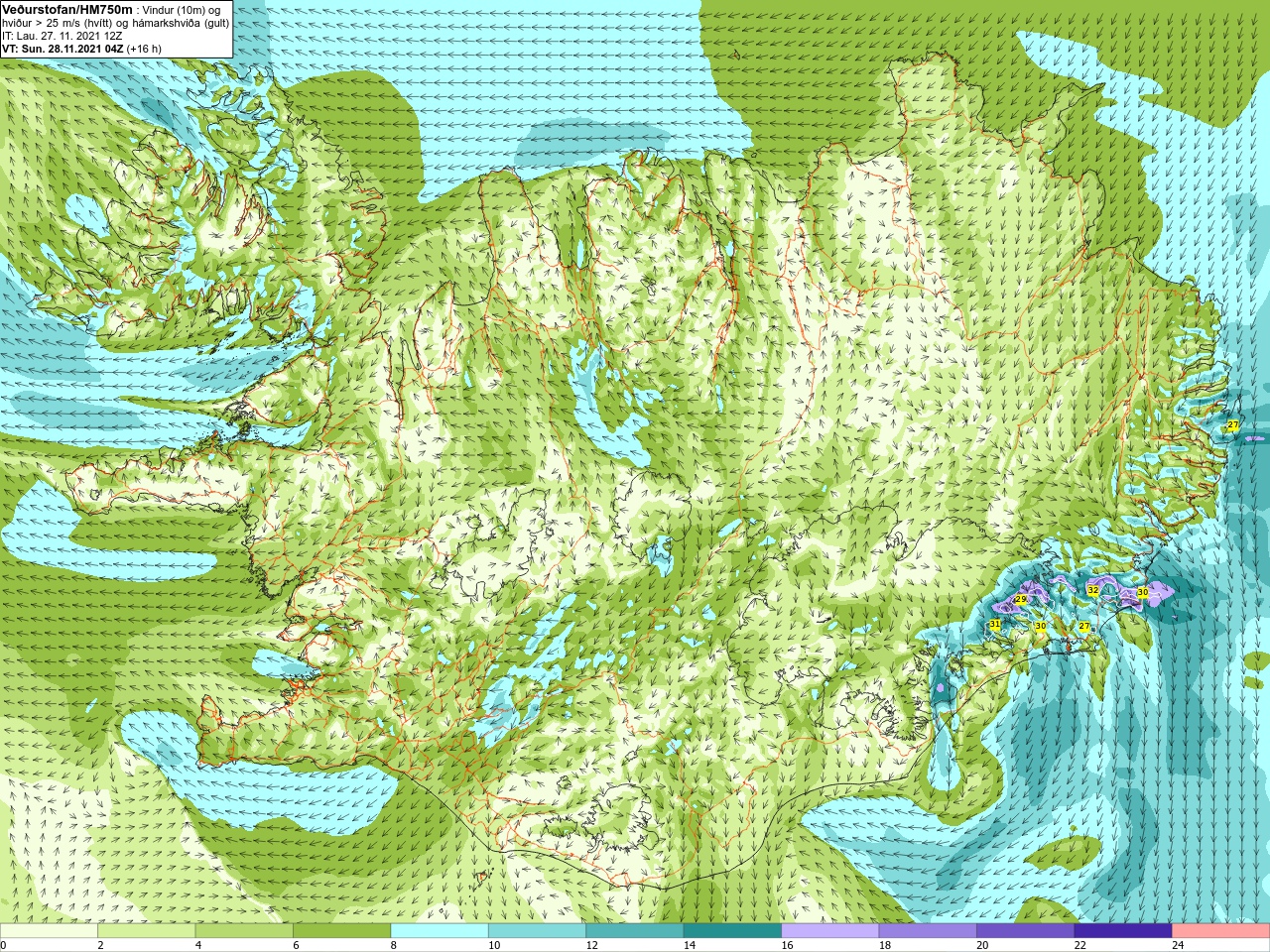
Task: Click the gust label 27 beside the lower 30
Action: [x=1083, y=626]
